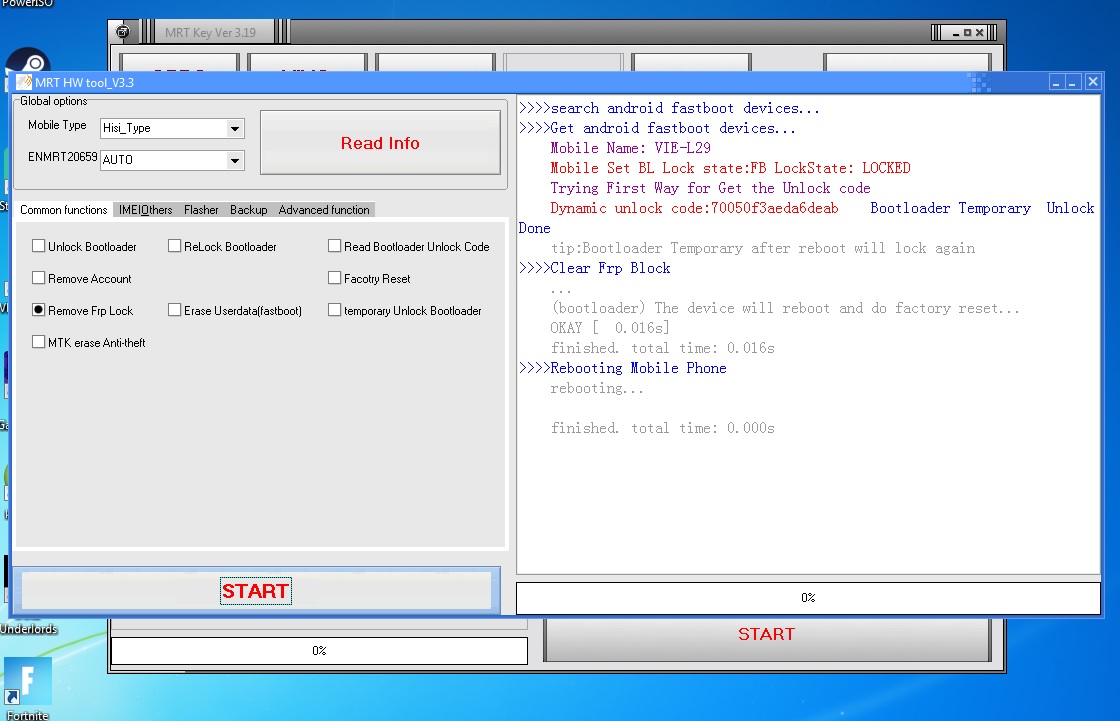This screenshot has height=721, width=1120.
Task: Open the Steam desktop icon
Action: coord(27,61)
